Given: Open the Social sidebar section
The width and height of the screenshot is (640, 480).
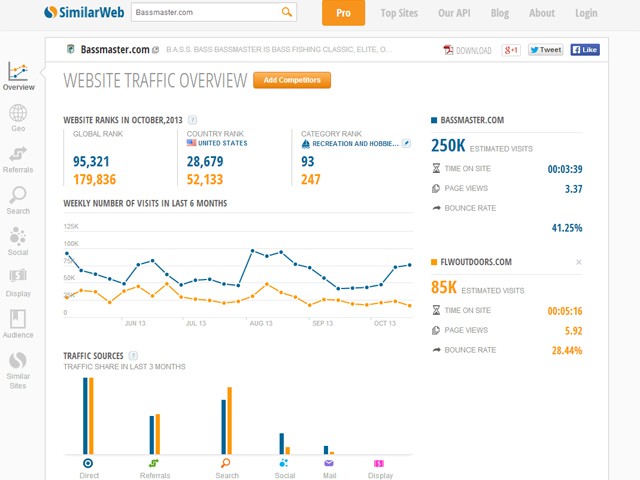Looking at the screenshot, I should (x=18, y=241).
